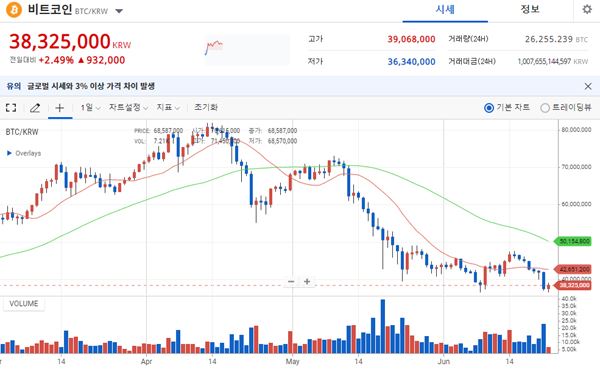Open the 1일 interval dropdown

pos(90,108)
